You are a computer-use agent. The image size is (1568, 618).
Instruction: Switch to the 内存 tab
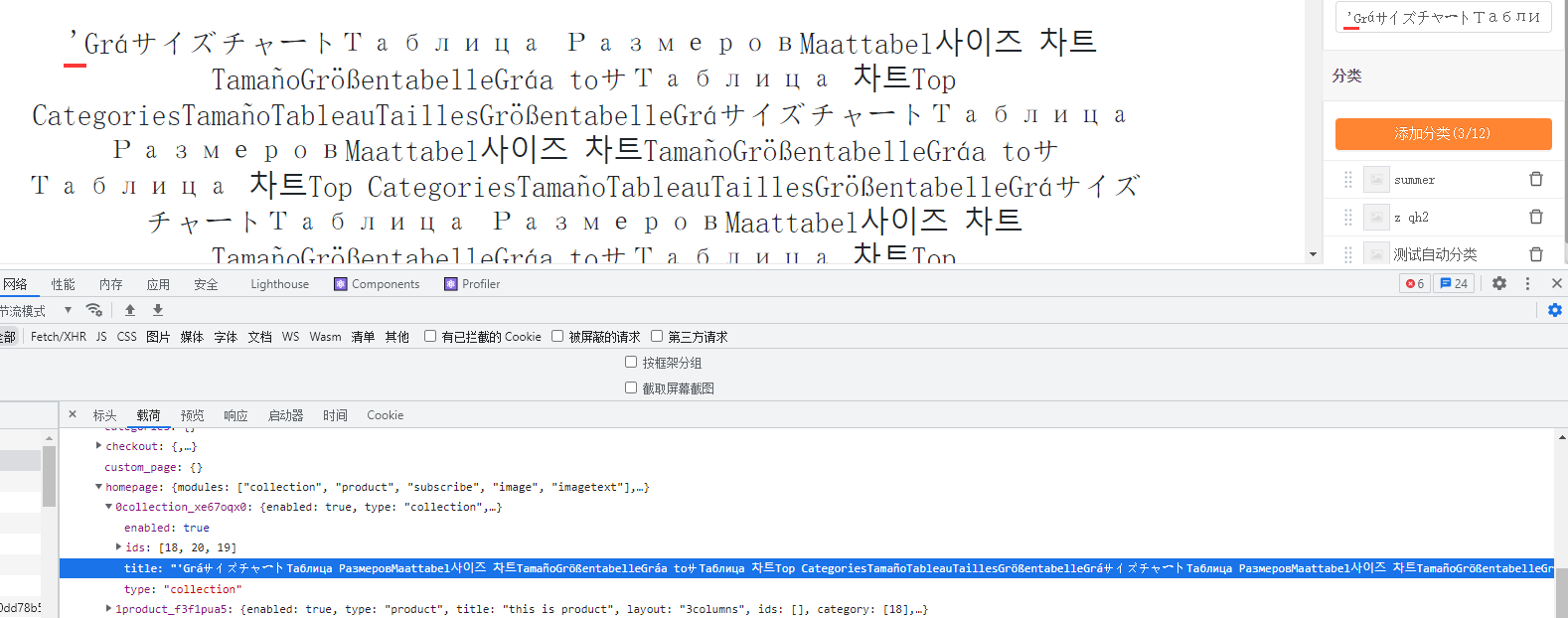[111, 284]
